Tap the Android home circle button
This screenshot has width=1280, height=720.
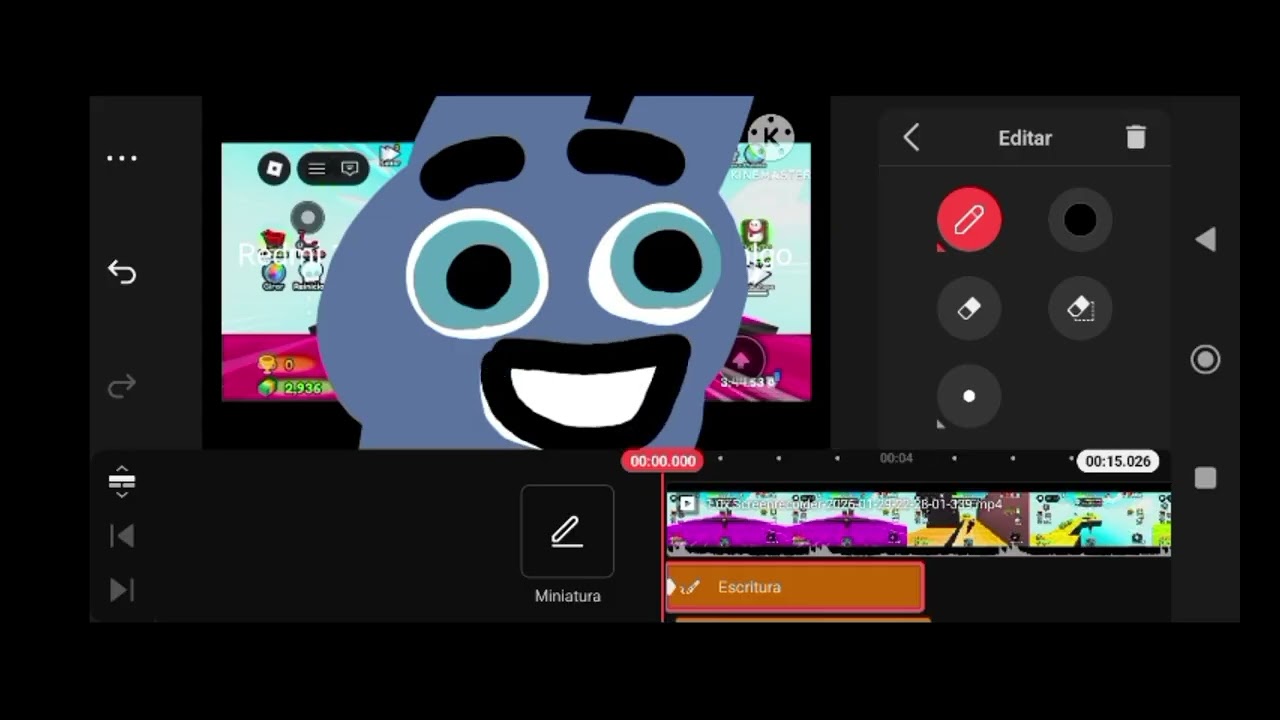[x=1205, y=360]
